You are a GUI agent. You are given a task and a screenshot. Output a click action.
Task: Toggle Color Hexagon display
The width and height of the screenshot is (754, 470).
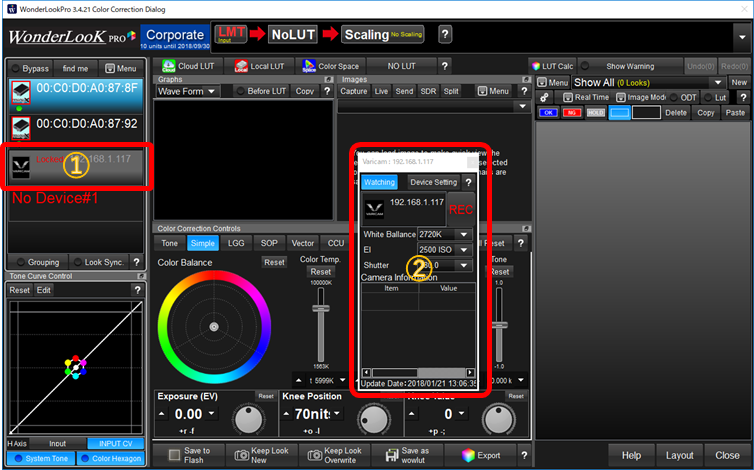[x=111, y=458]
